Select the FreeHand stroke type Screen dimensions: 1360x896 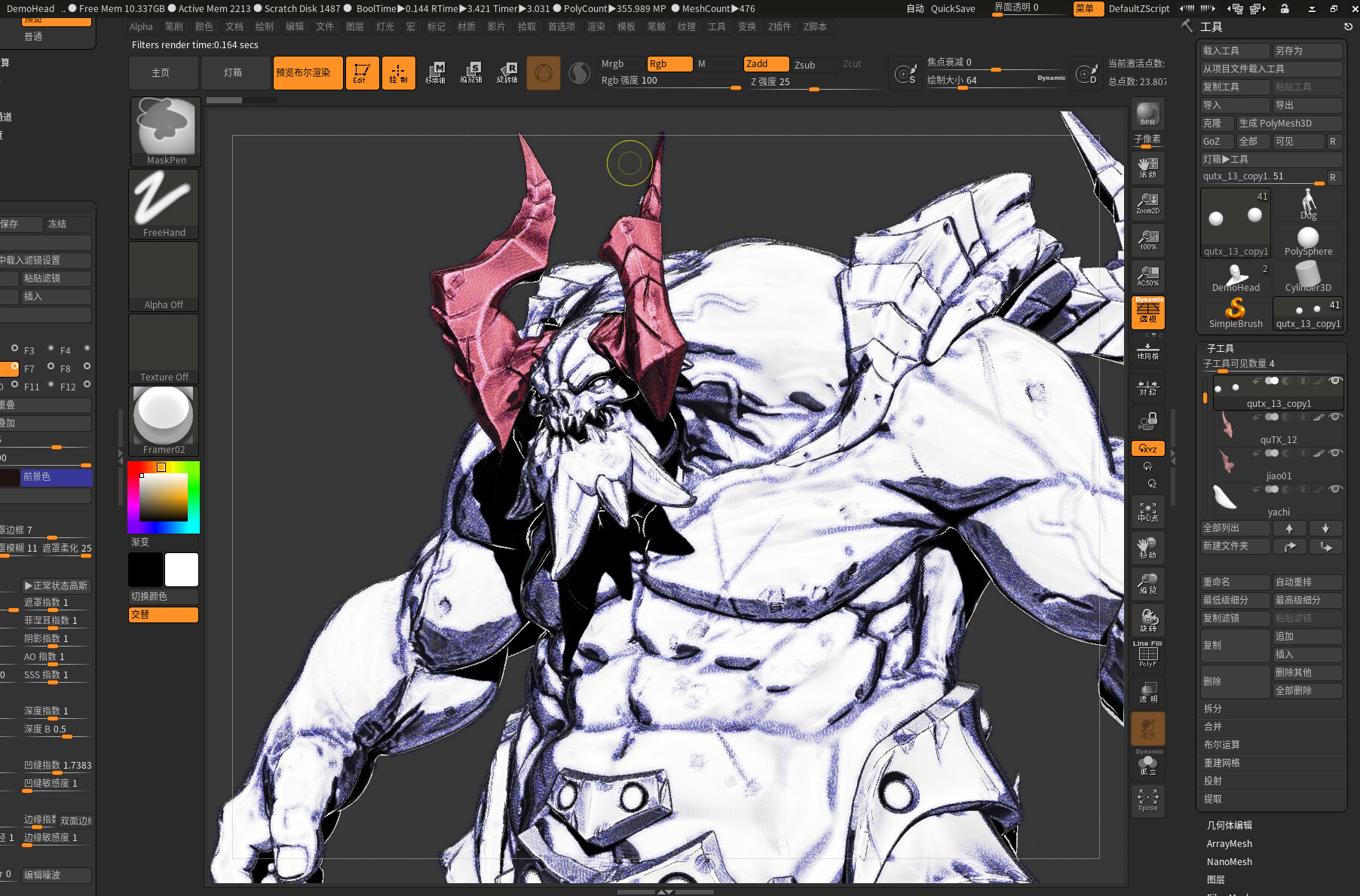164,200
